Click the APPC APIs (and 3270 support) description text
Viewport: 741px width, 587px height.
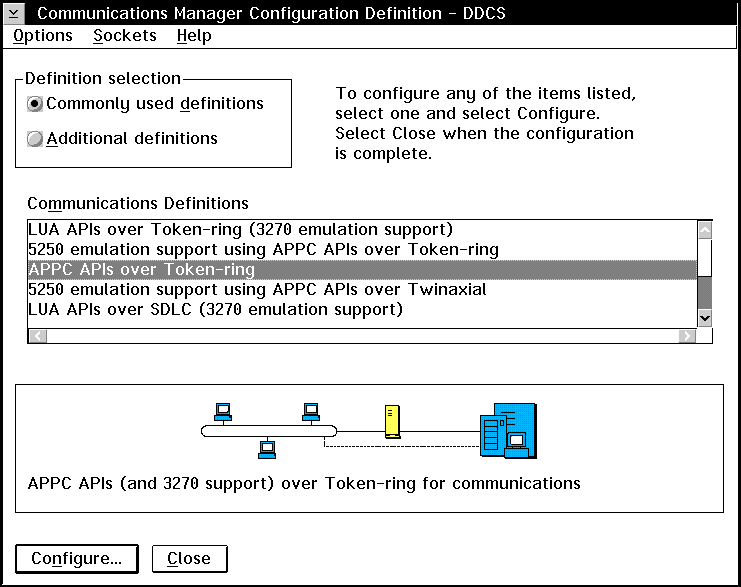tap(304, 483)
